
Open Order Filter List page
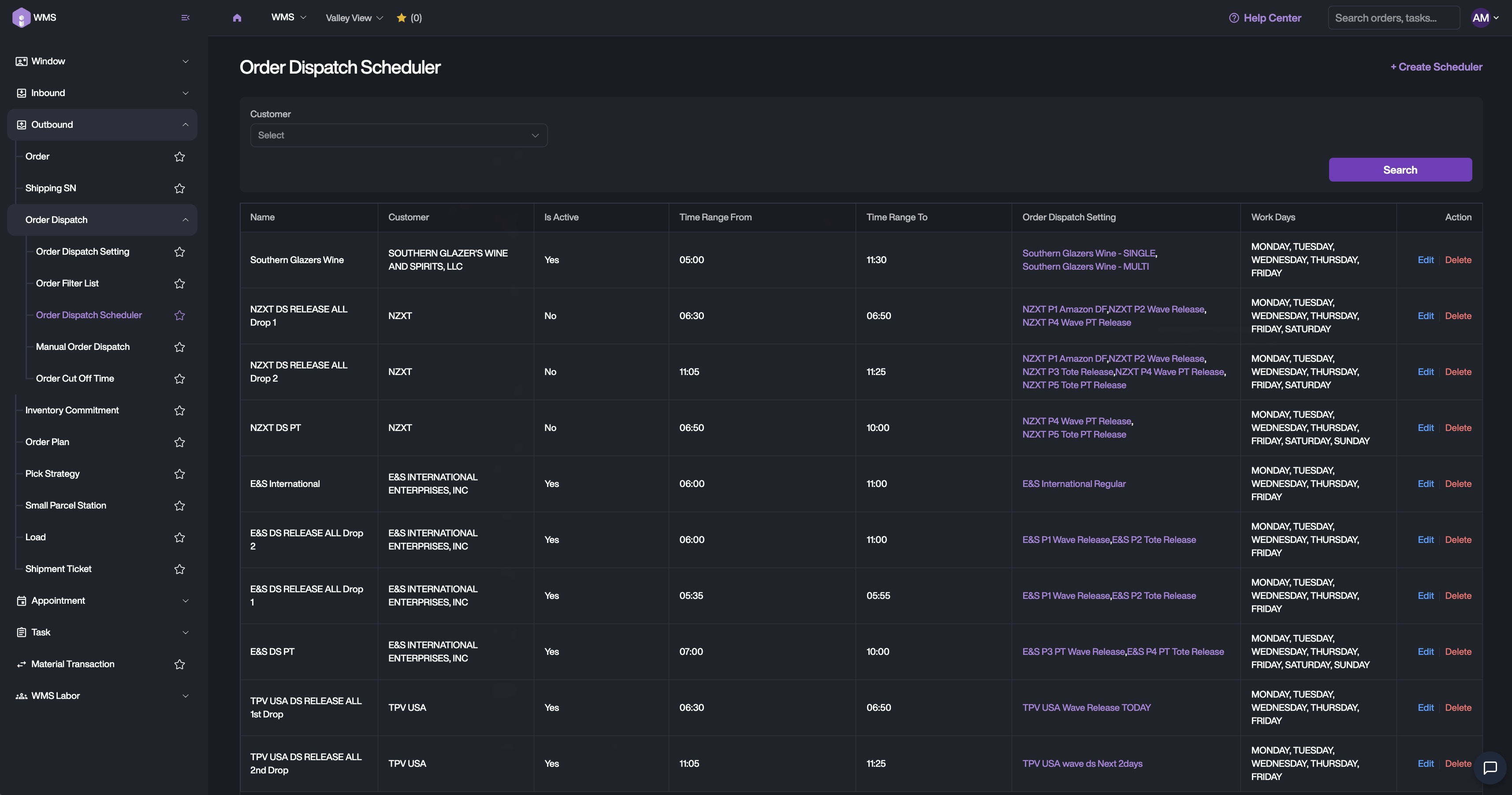[x=67, y=283]
